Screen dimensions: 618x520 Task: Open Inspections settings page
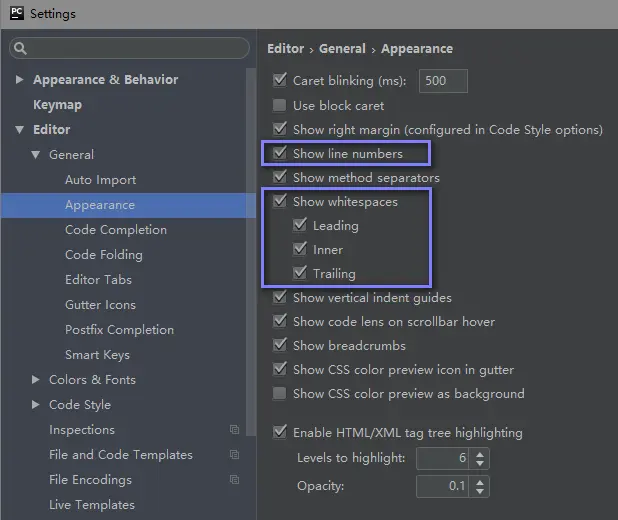(x=82, y=430)
